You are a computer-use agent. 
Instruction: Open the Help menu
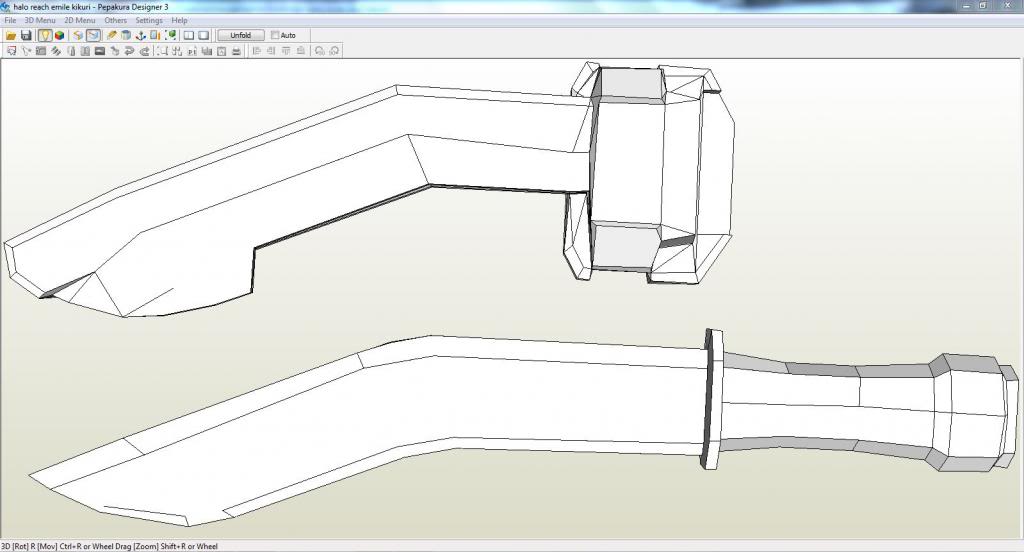point(179,20)
